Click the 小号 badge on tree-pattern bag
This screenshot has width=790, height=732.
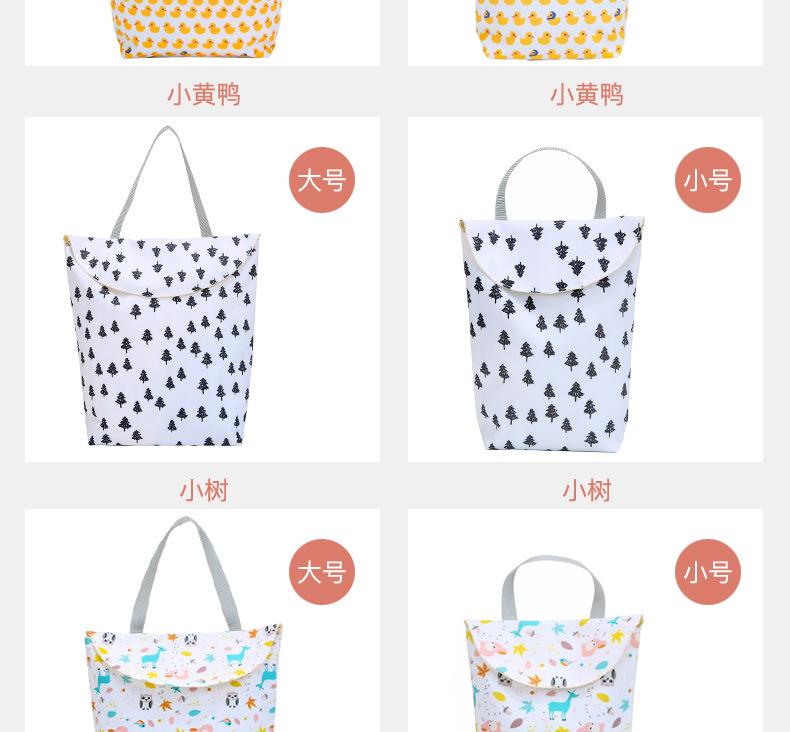(x=708, y=180)
